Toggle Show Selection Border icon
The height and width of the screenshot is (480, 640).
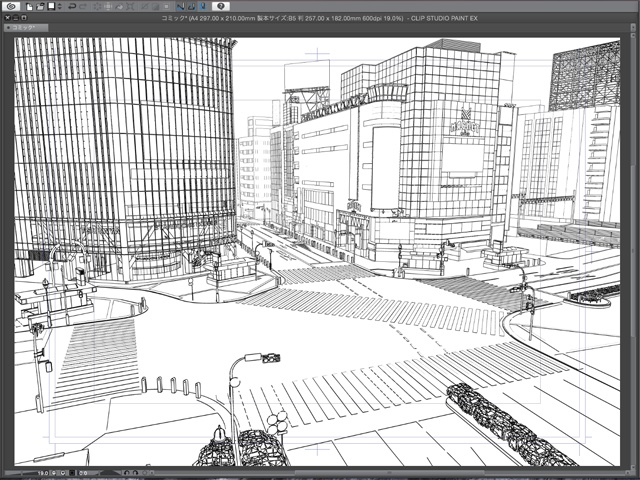[167, 6]
